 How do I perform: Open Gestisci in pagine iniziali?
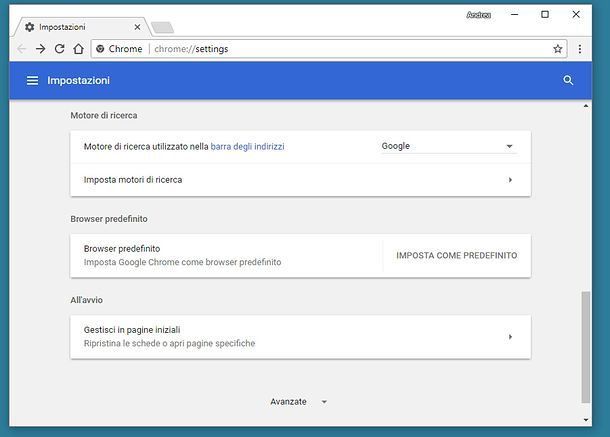(x=300, y=337)
